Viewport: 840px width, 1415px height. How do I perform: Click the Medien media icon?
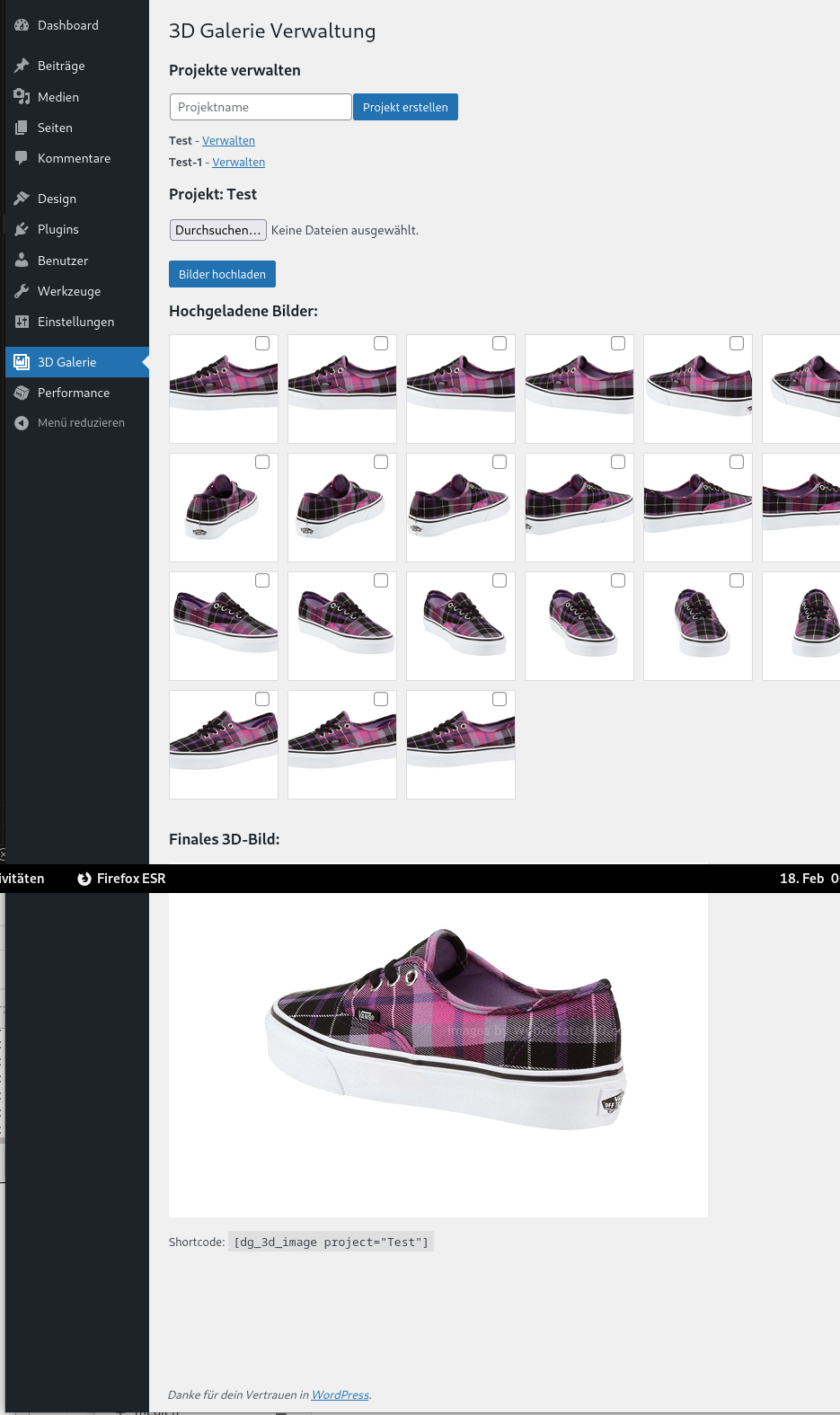[x=22, y=97]
